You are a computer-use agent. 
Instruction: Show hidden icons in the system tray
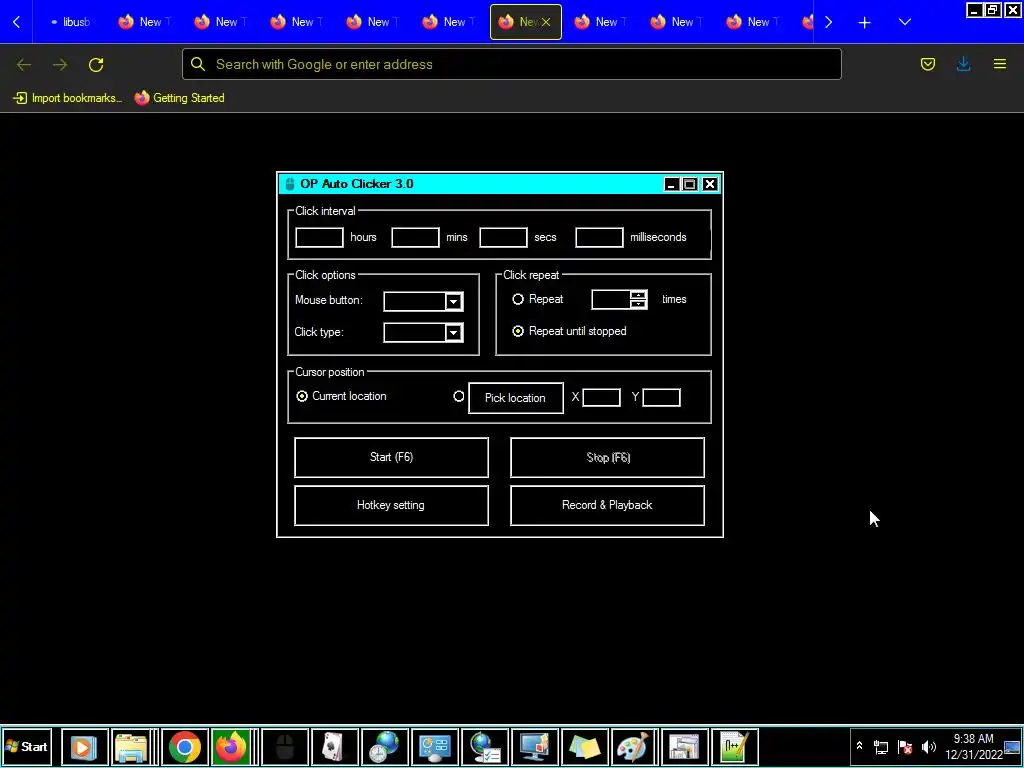tap(859, 746)
